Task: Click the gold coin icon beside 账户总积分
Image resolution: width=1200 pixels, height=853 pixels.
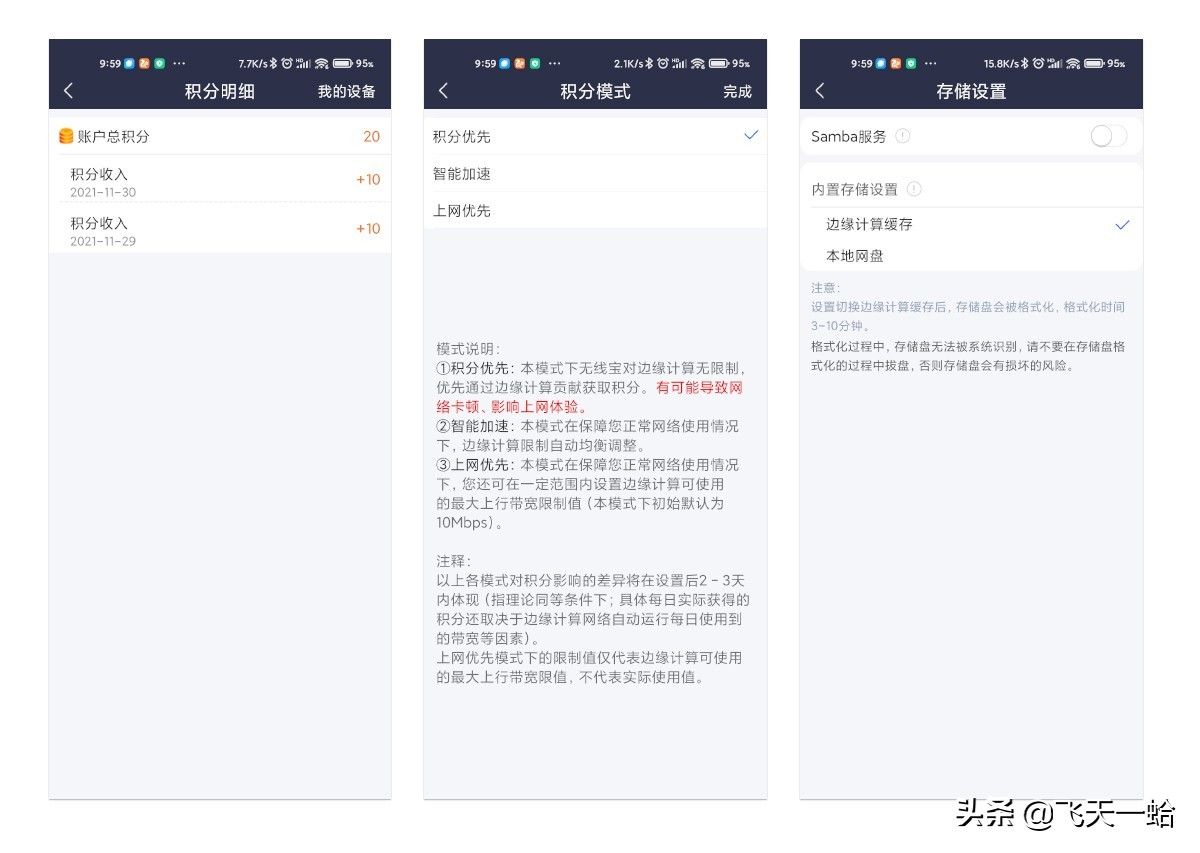Action: point(66,136)
